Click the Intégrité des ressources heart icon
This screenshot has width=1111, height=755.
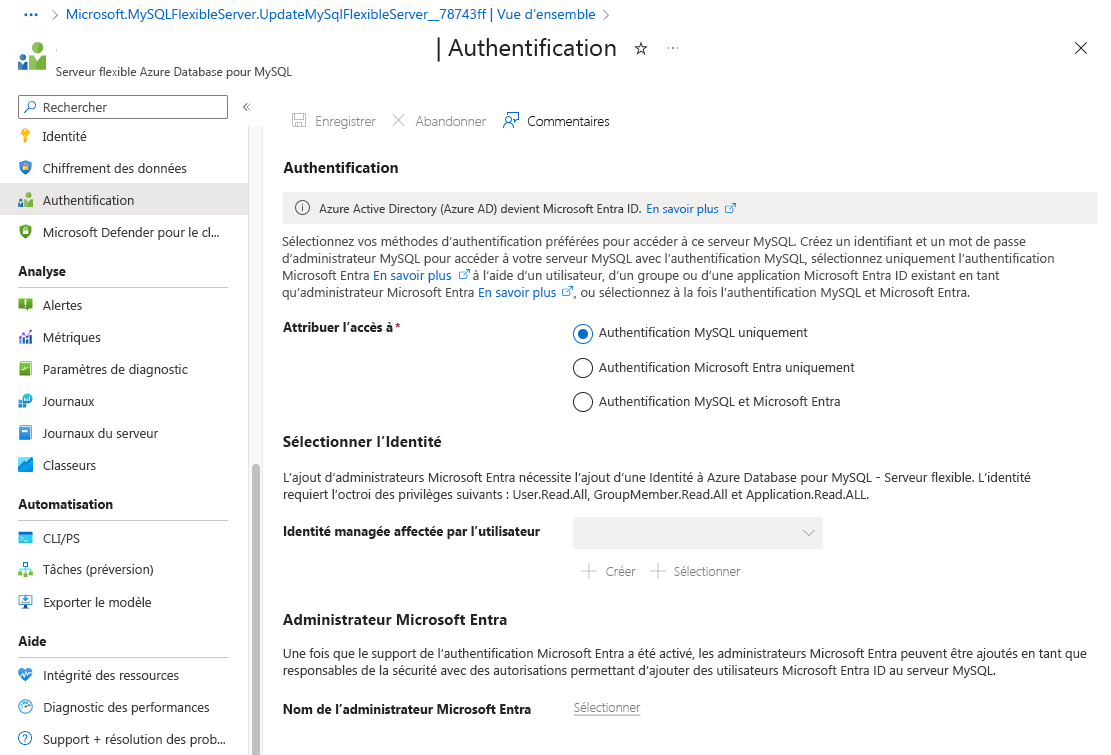pyautogui.click(x=26, y=675)
